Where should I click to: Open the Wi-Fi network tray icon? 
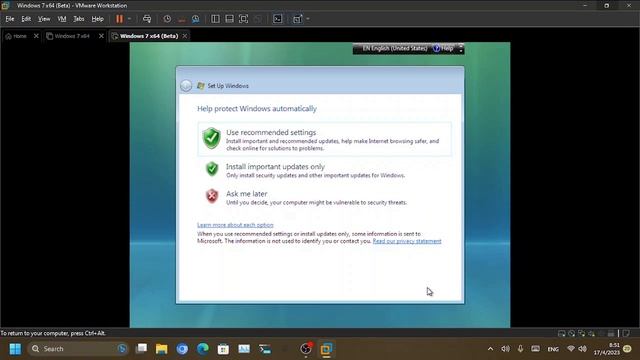[571, 349]
